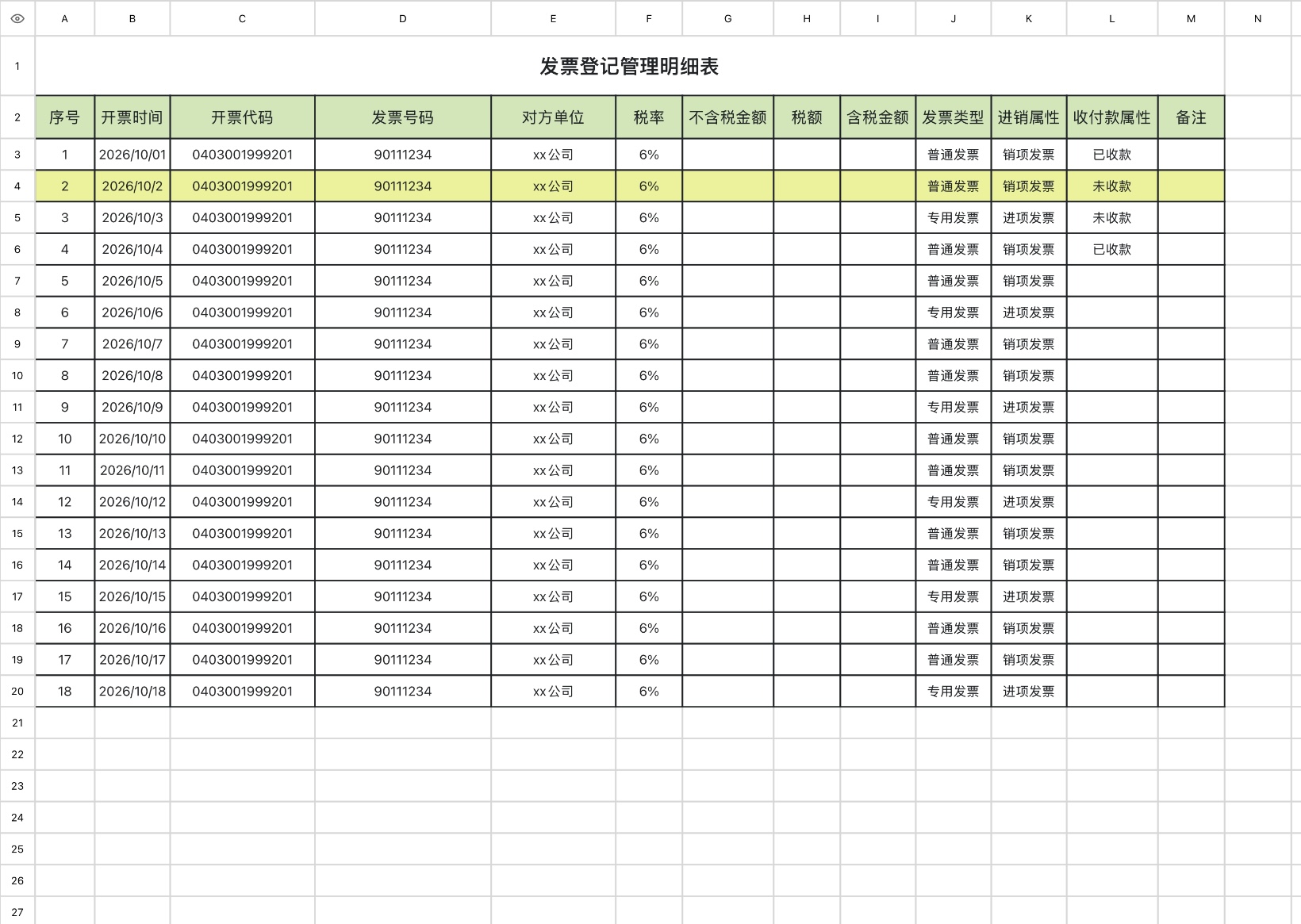
Task: Toggle the eye icon in the sheet corner
Action: 17,18
